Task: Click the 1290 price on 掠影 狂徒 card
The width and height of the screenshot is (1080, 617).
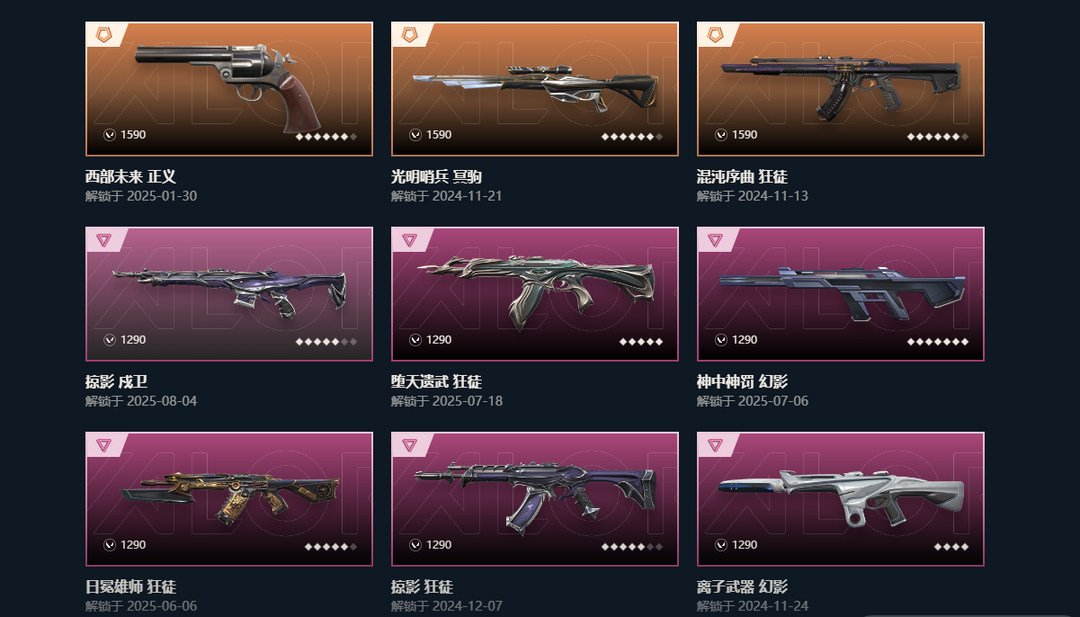Action: point(439,545)
